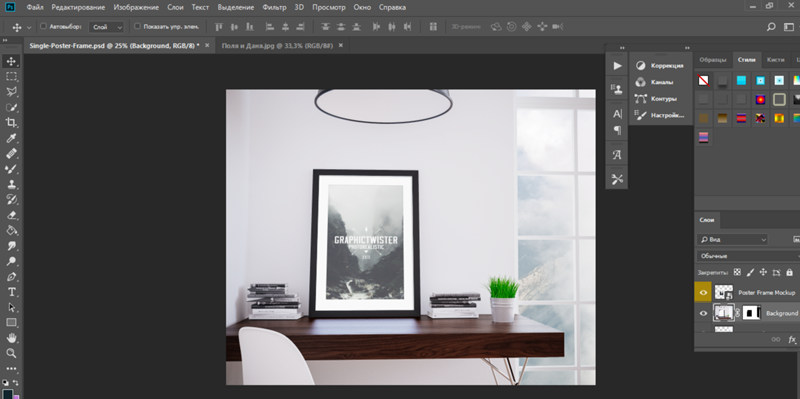
Task: Select the Horizontal Type tool
Action: point(11,292)
